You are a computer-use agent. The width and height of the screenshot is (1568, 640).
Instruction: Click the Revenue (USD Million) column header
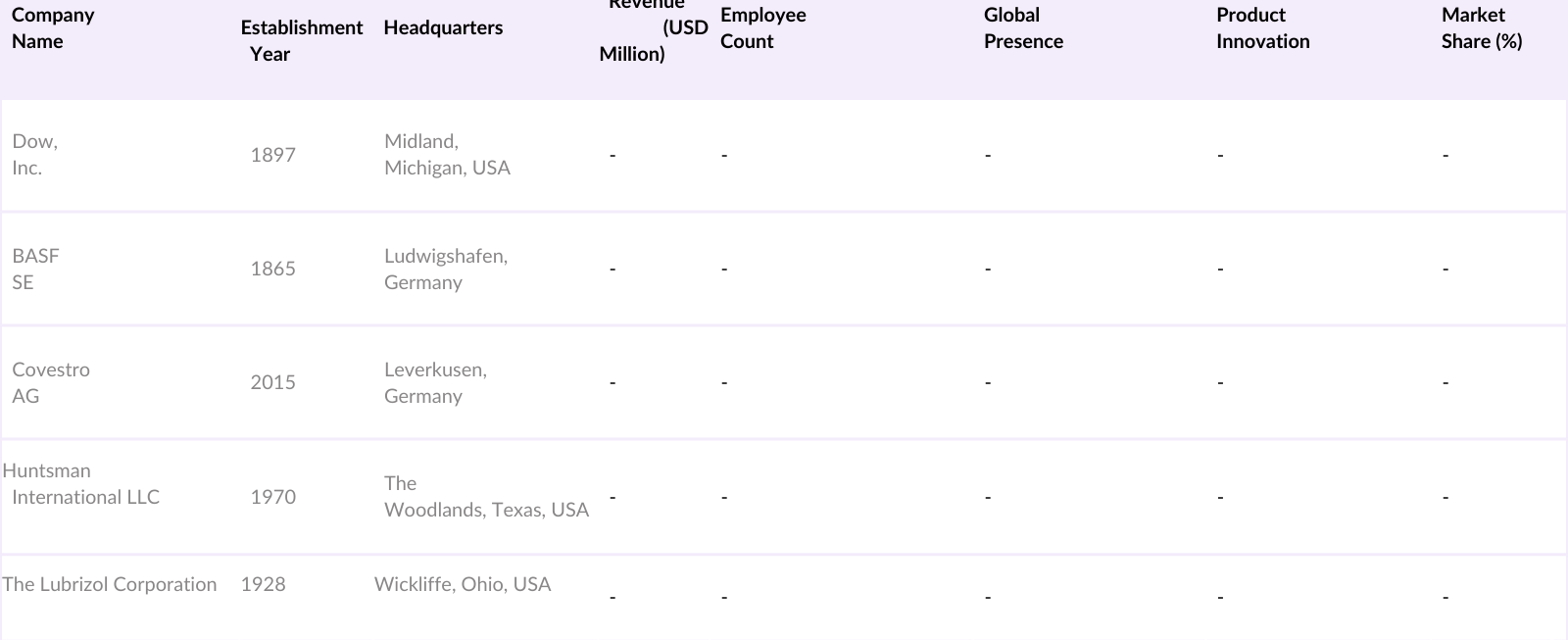653,28
